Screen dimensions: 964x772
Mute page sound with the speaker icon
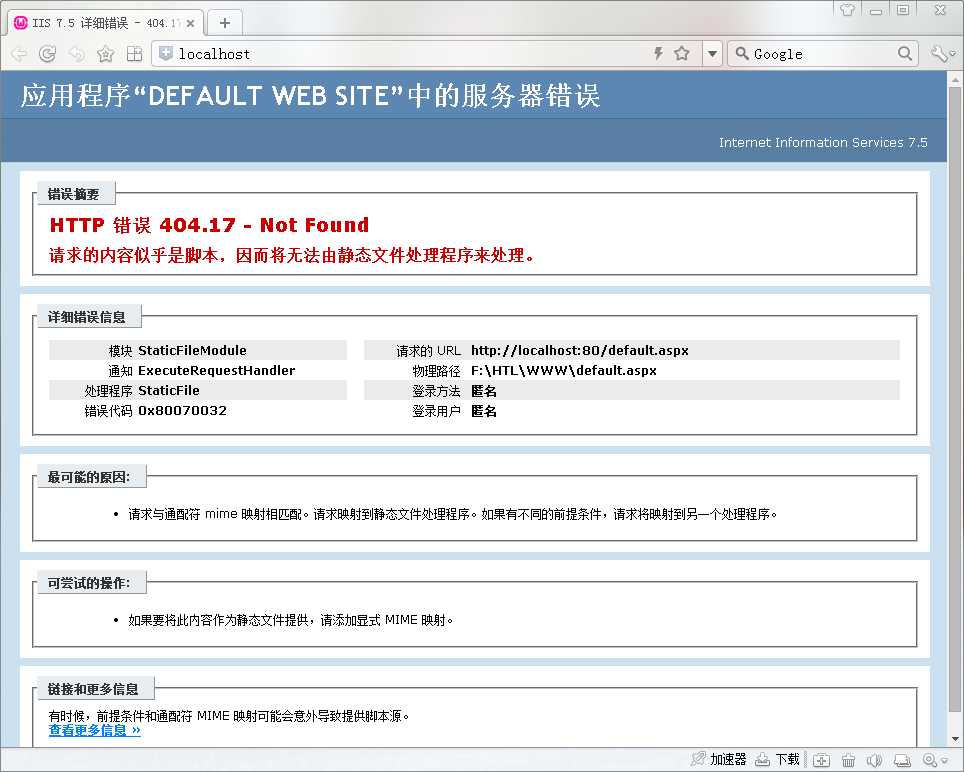coord(874,760)
